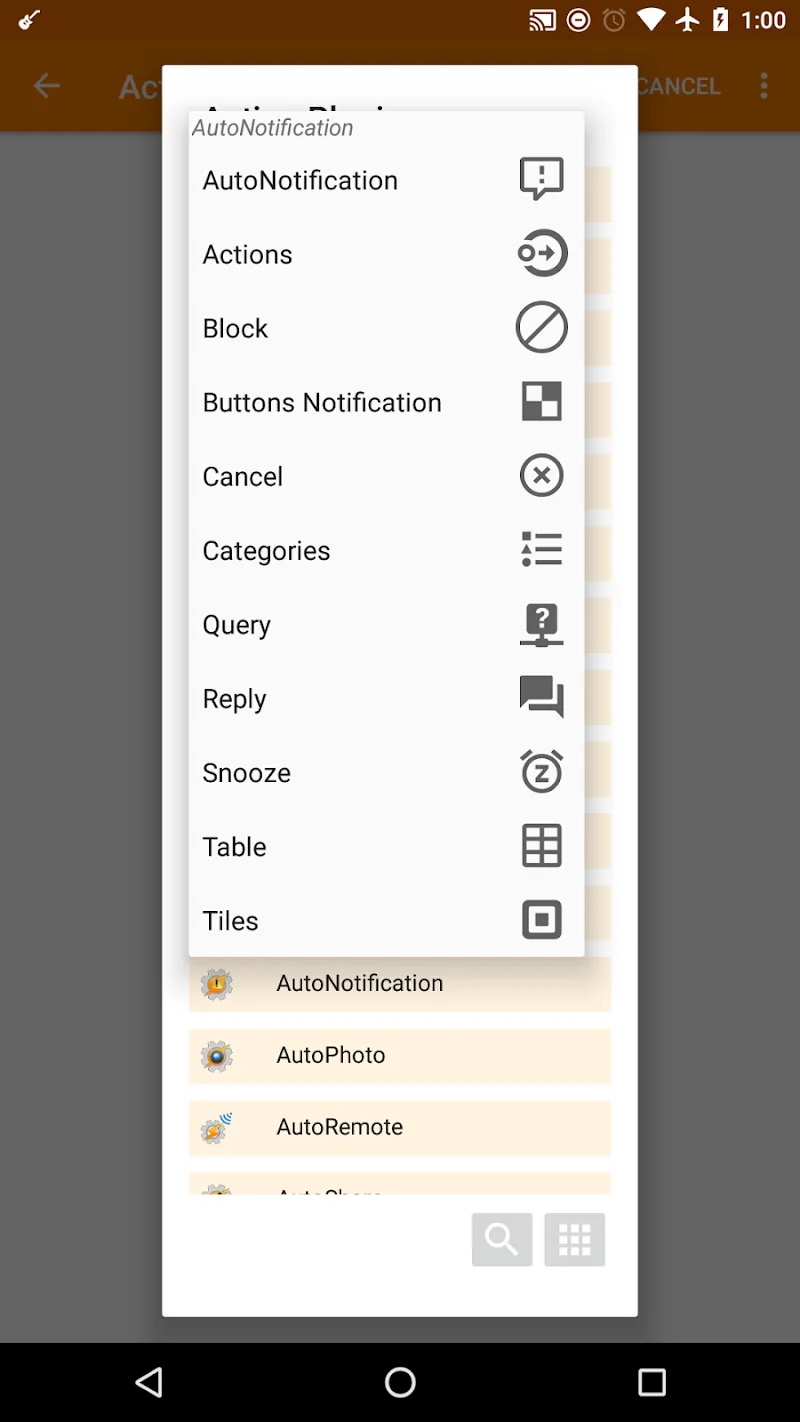Tap the Categories list icon
This screenshot has width=800, height=1422.
tap(541, 549)
